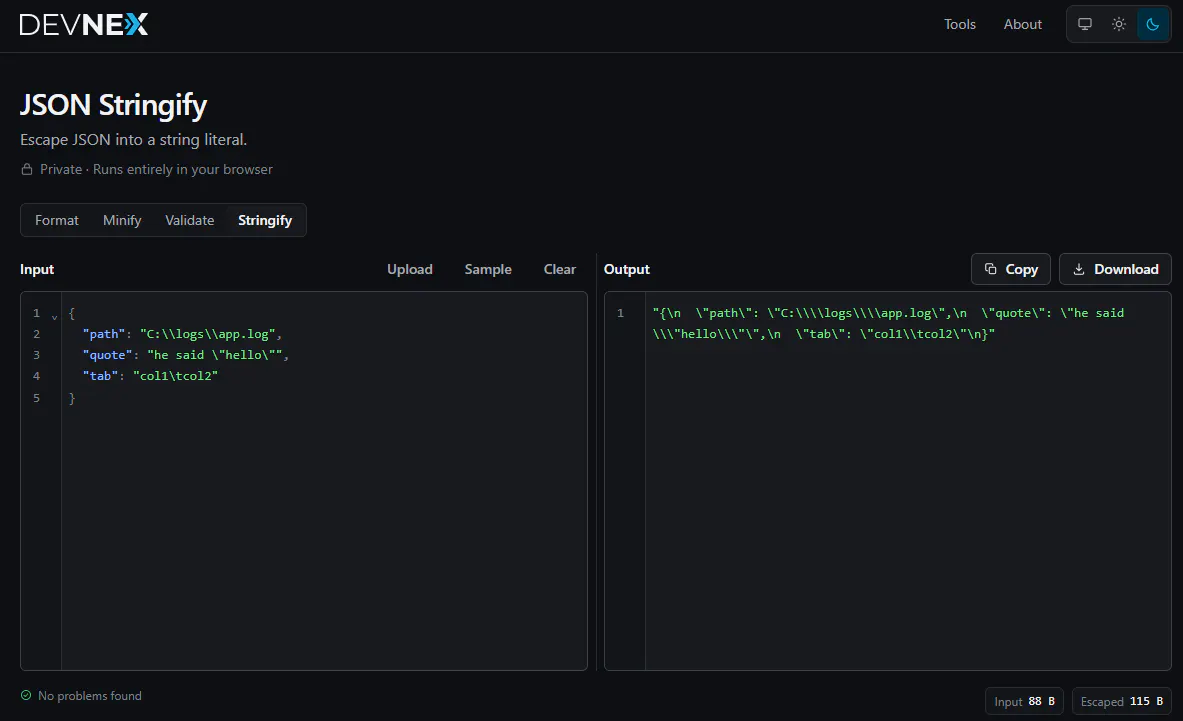Image resolution: width=1183 pixels, height=721 pixels.
Task: Switch to the Minify tab
Action: click(122, 220)
